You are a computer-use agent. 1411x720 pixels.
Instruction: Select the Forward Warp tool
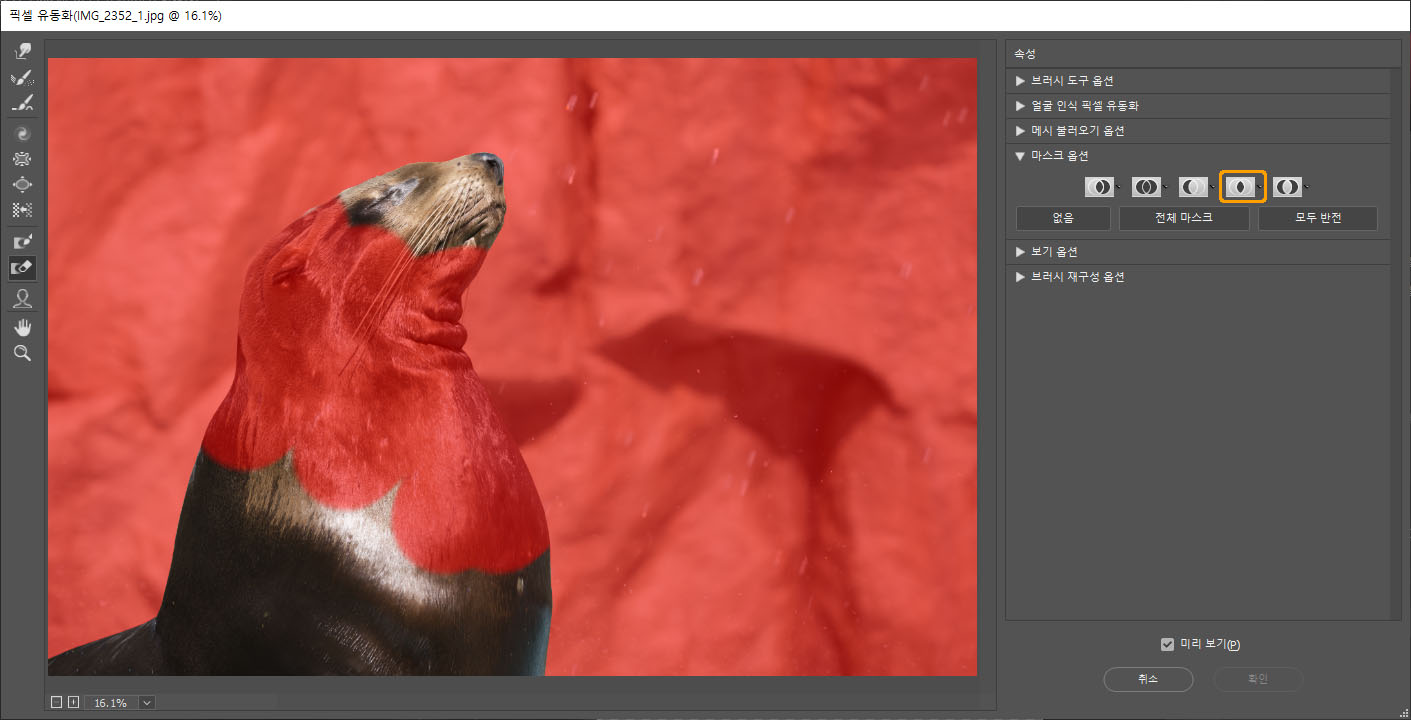22,51
